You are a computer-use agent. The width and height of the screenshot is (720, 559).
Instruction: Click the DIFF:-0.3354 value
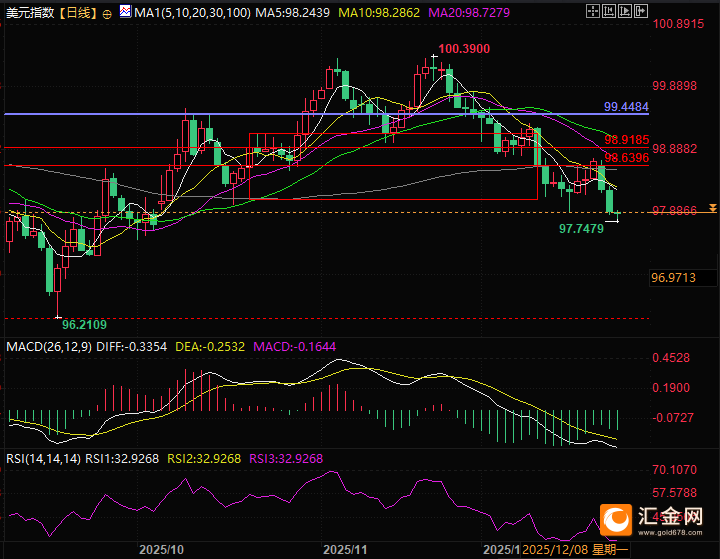[131, 347]
